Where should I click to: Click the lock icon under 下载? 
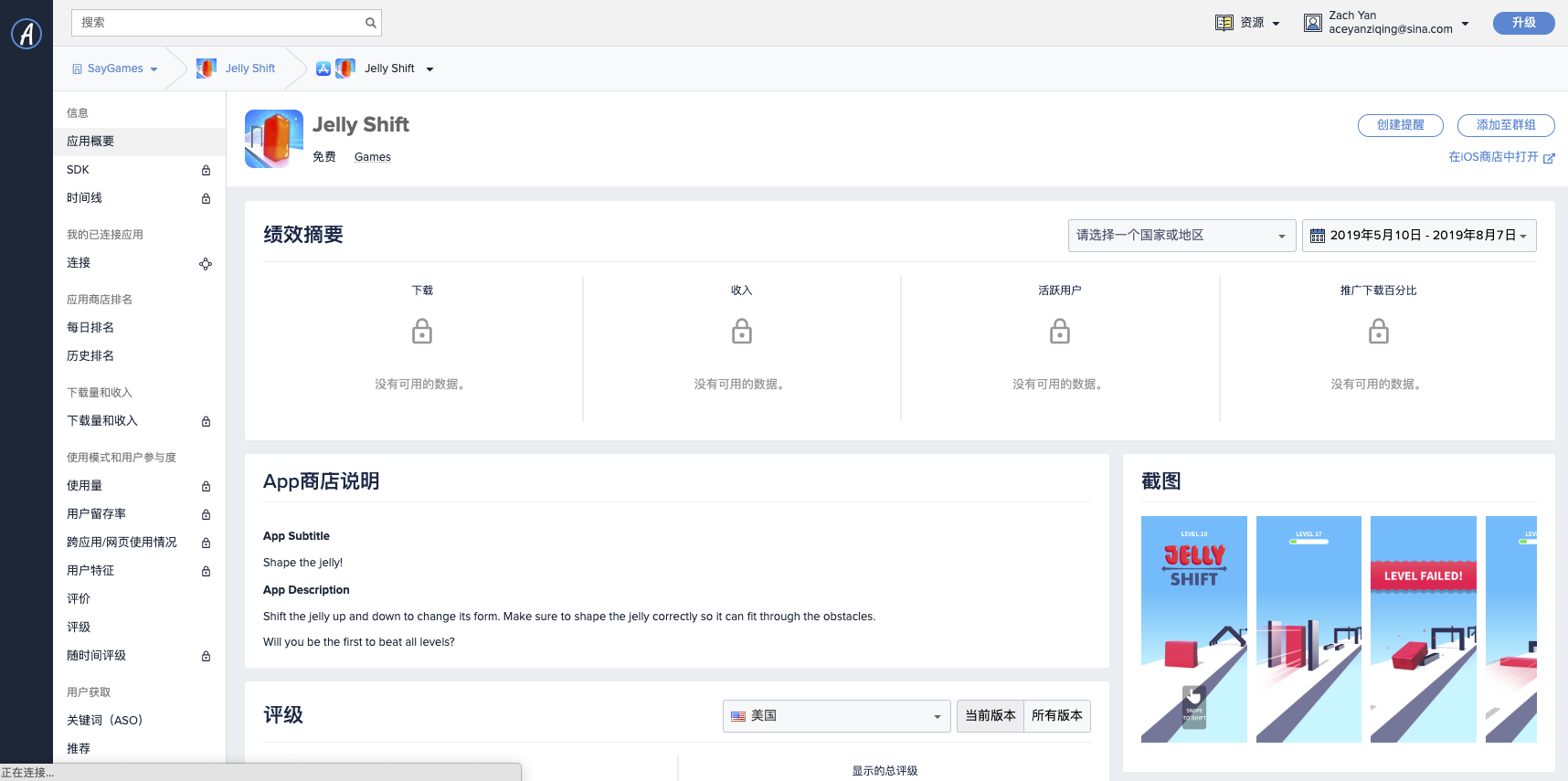click(422, 331)
